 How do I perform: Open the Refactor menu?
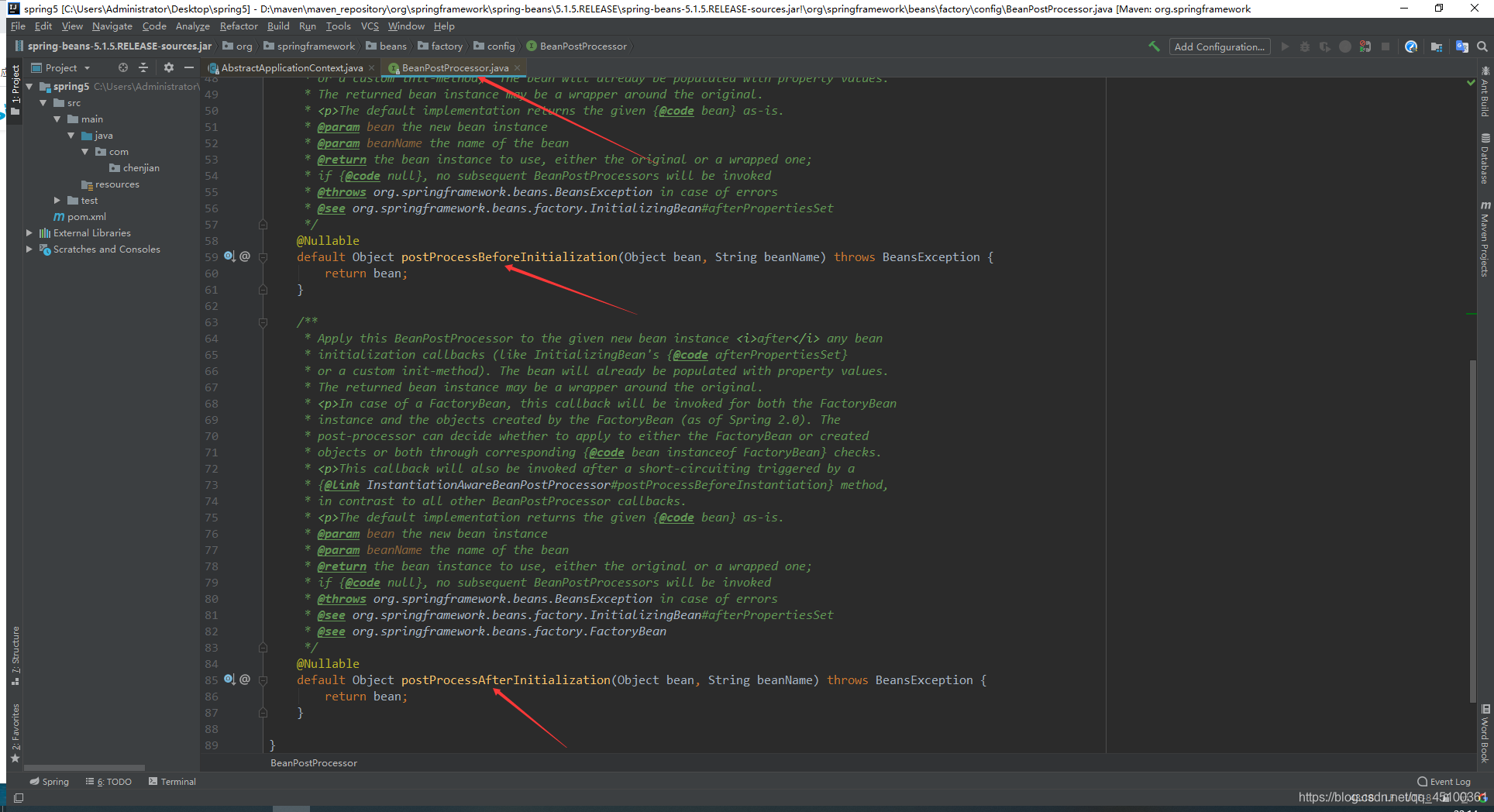(x=239, y=26)
